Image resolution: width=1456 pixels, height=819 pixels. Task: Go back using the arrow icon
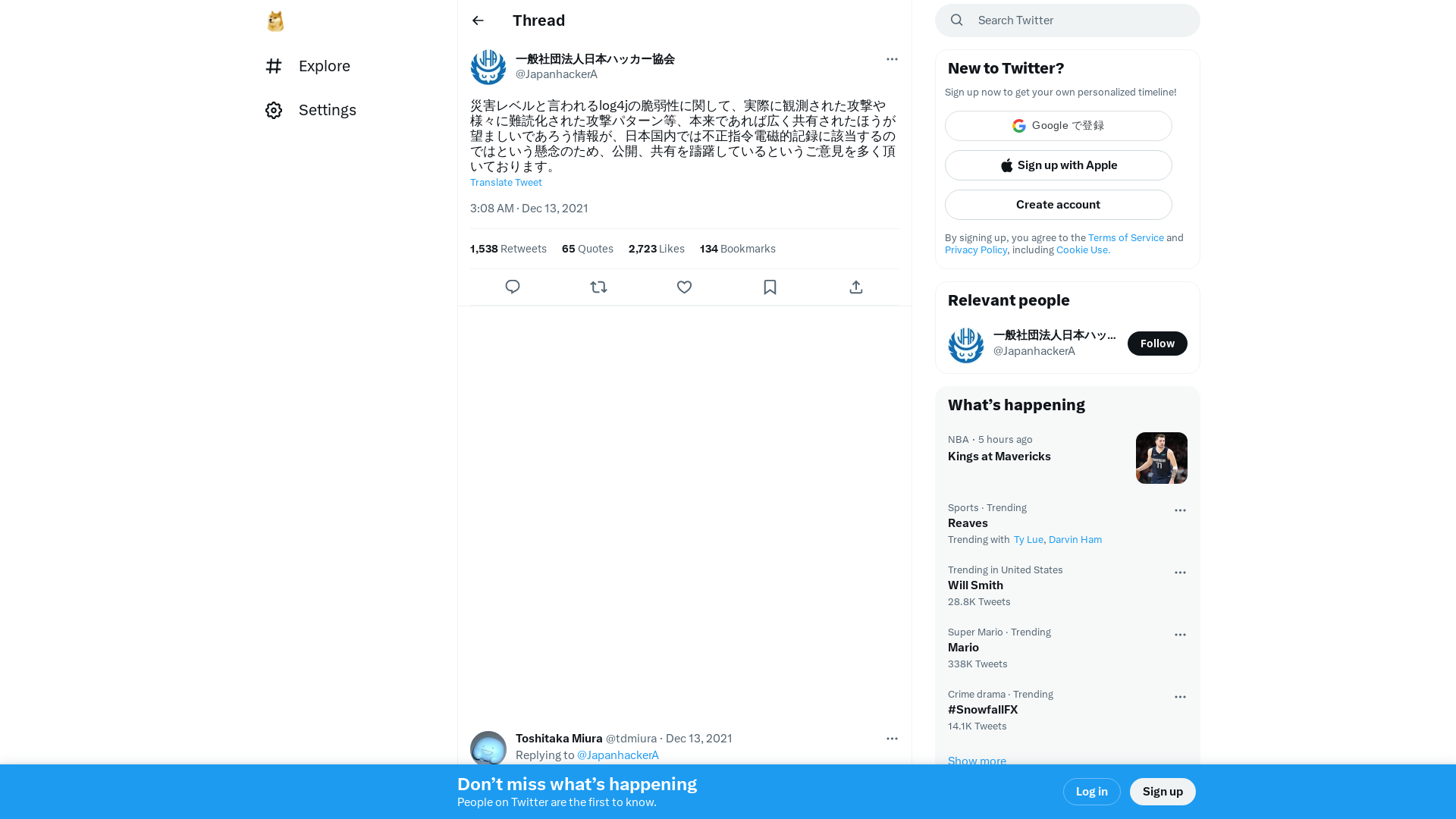click(x=478, y=20)
